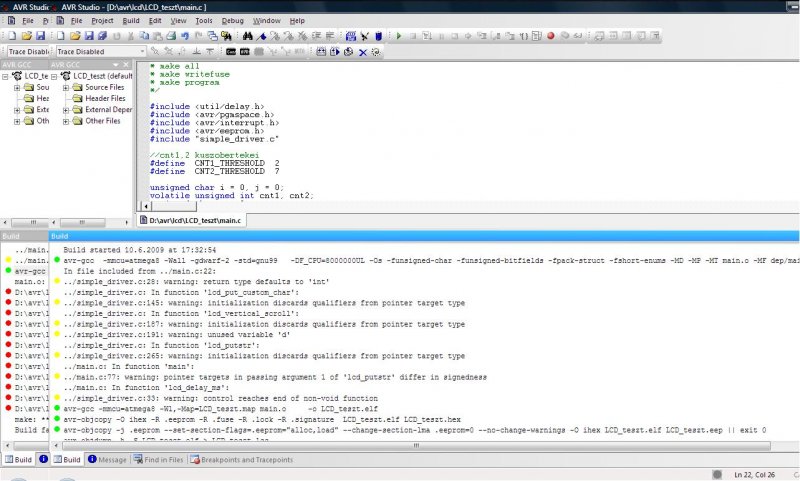Viewport: 800px width, 481px height.
Task: Switch to the Find in Files tab
Action: click(159, 460)
